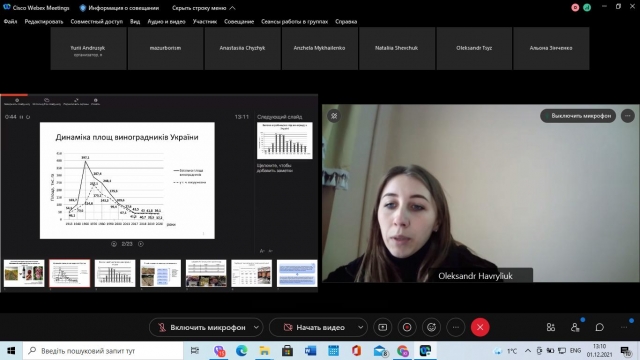Image resolution: width=640 pixels, height=360 pixels.
Task: Click next slide arrow below slide
Action: pos(141,244)
